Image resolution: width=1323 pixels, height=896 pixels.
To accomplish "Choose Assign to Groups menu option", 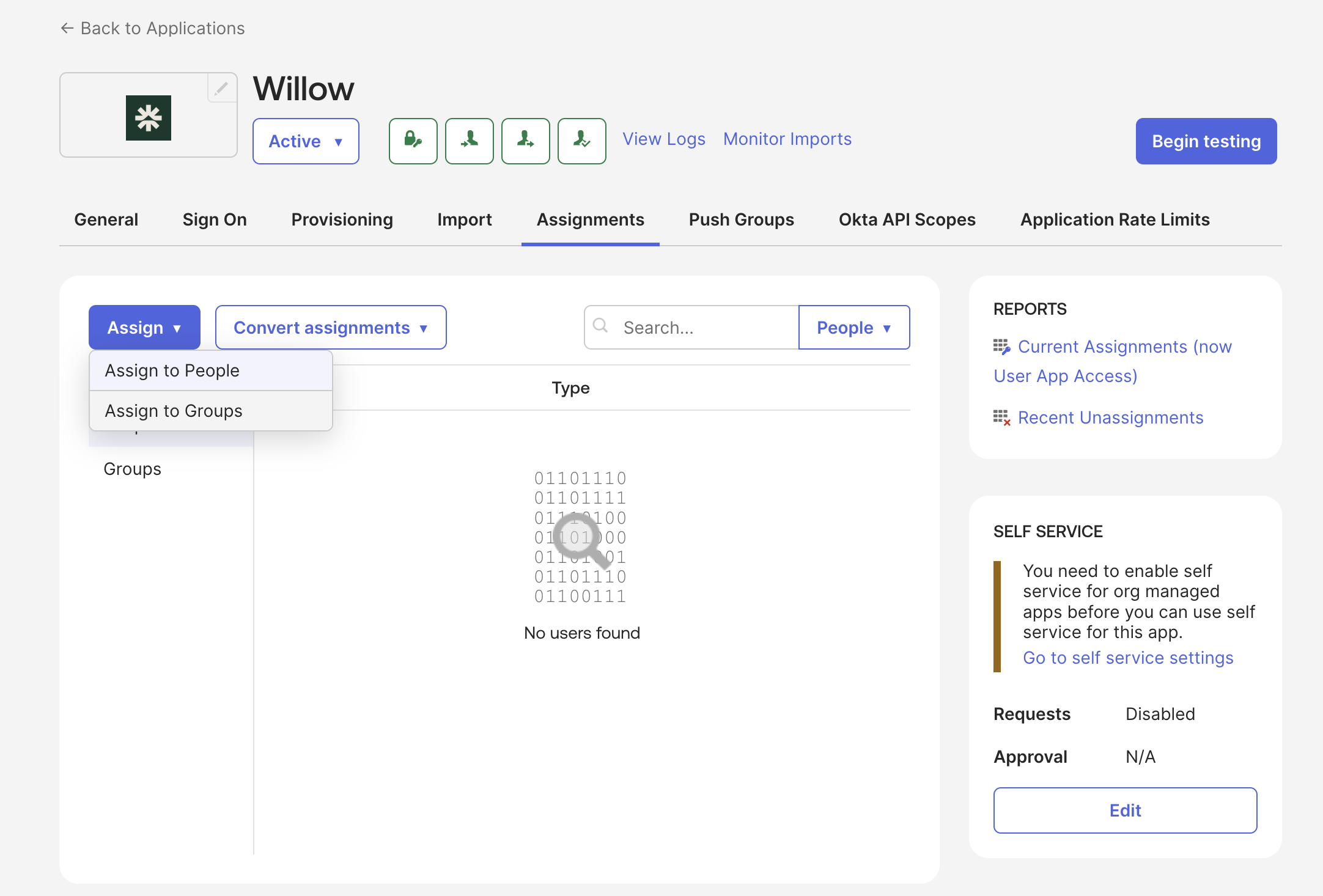I will 211,411.
